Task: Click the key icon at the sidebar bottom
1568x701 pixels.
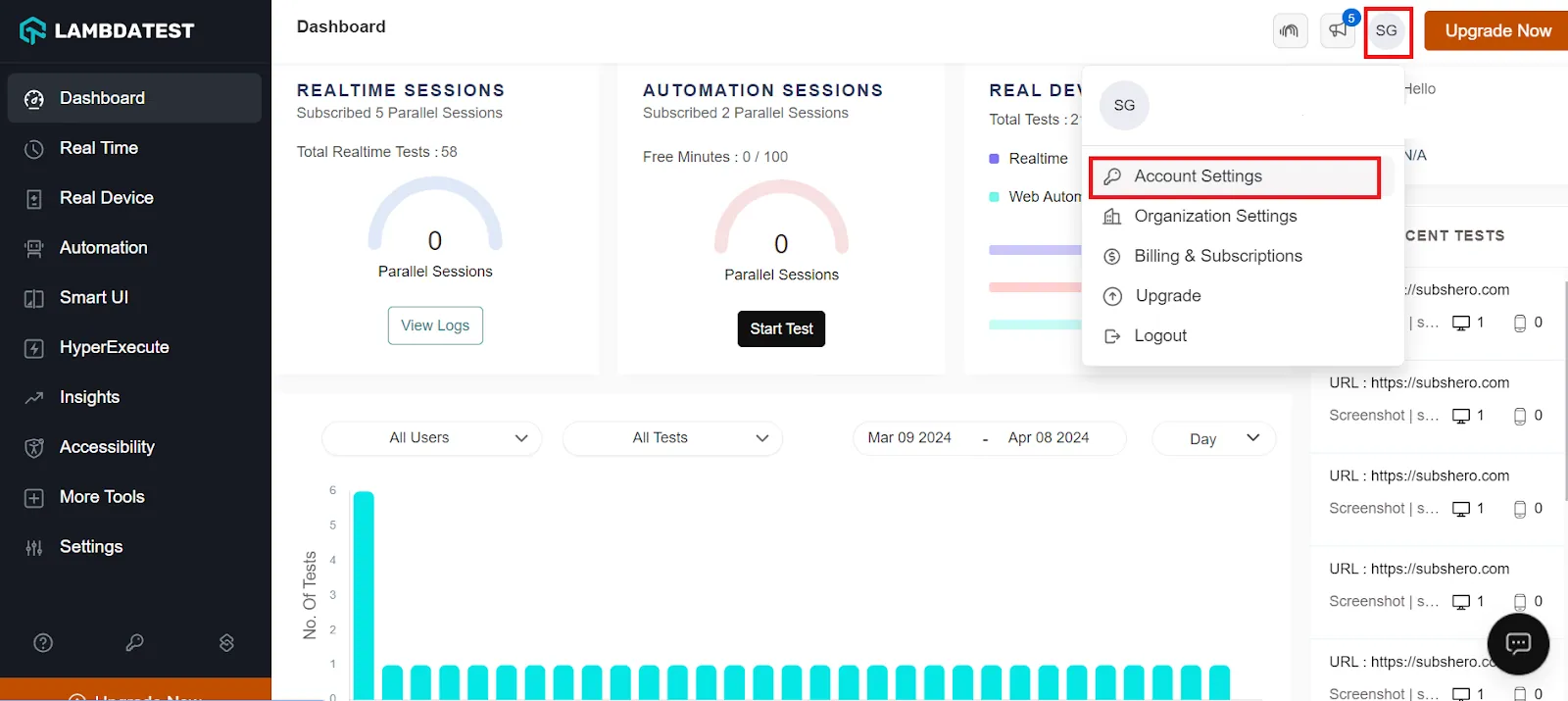Action: tap(135, 643)
